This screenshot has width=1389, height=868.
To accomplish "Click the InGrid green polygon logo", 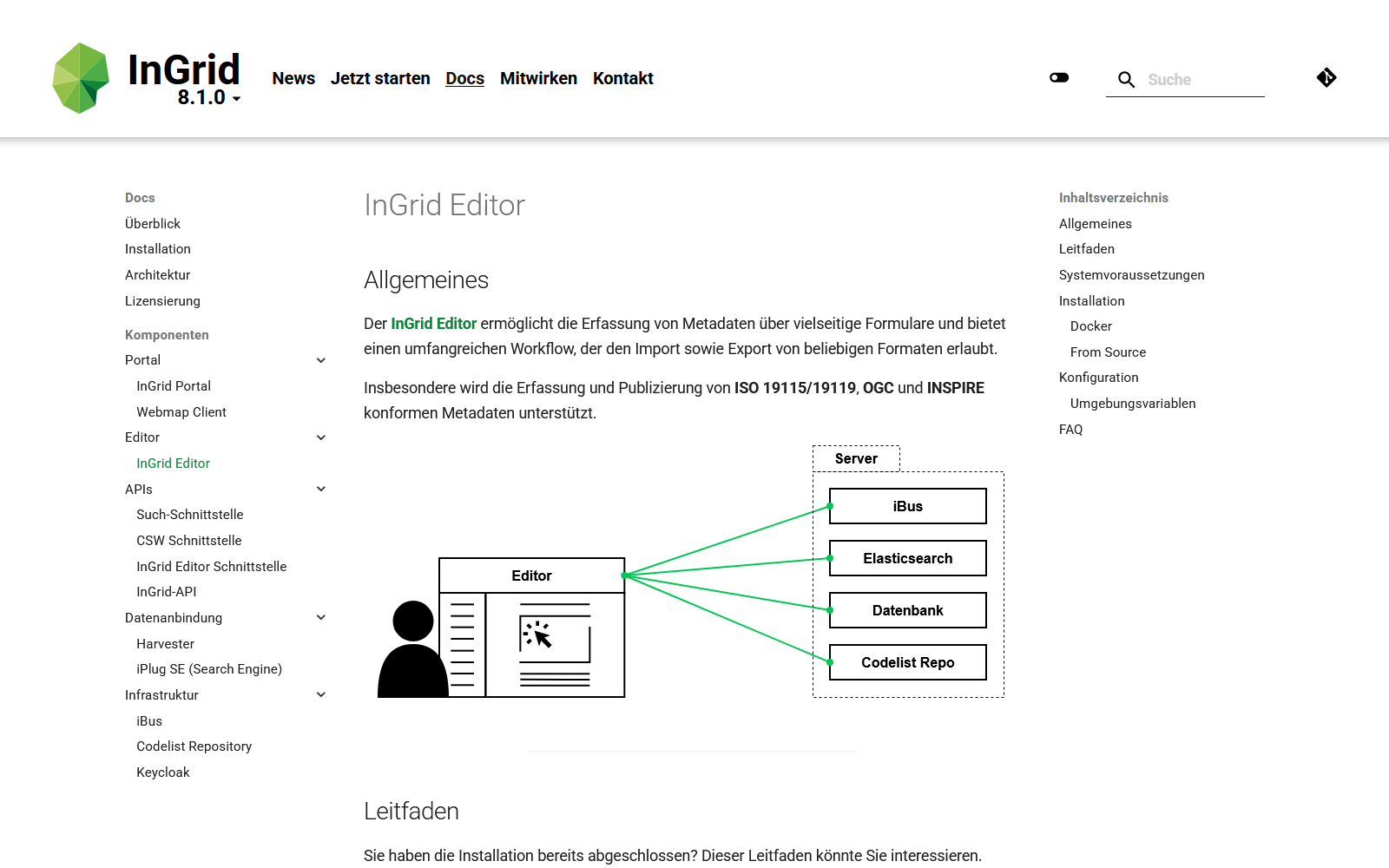I will tap(81, 78).
